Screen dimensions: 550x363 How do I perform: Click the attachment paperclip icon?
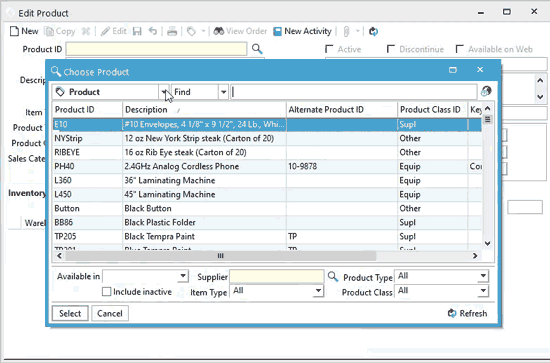(346, 31)
